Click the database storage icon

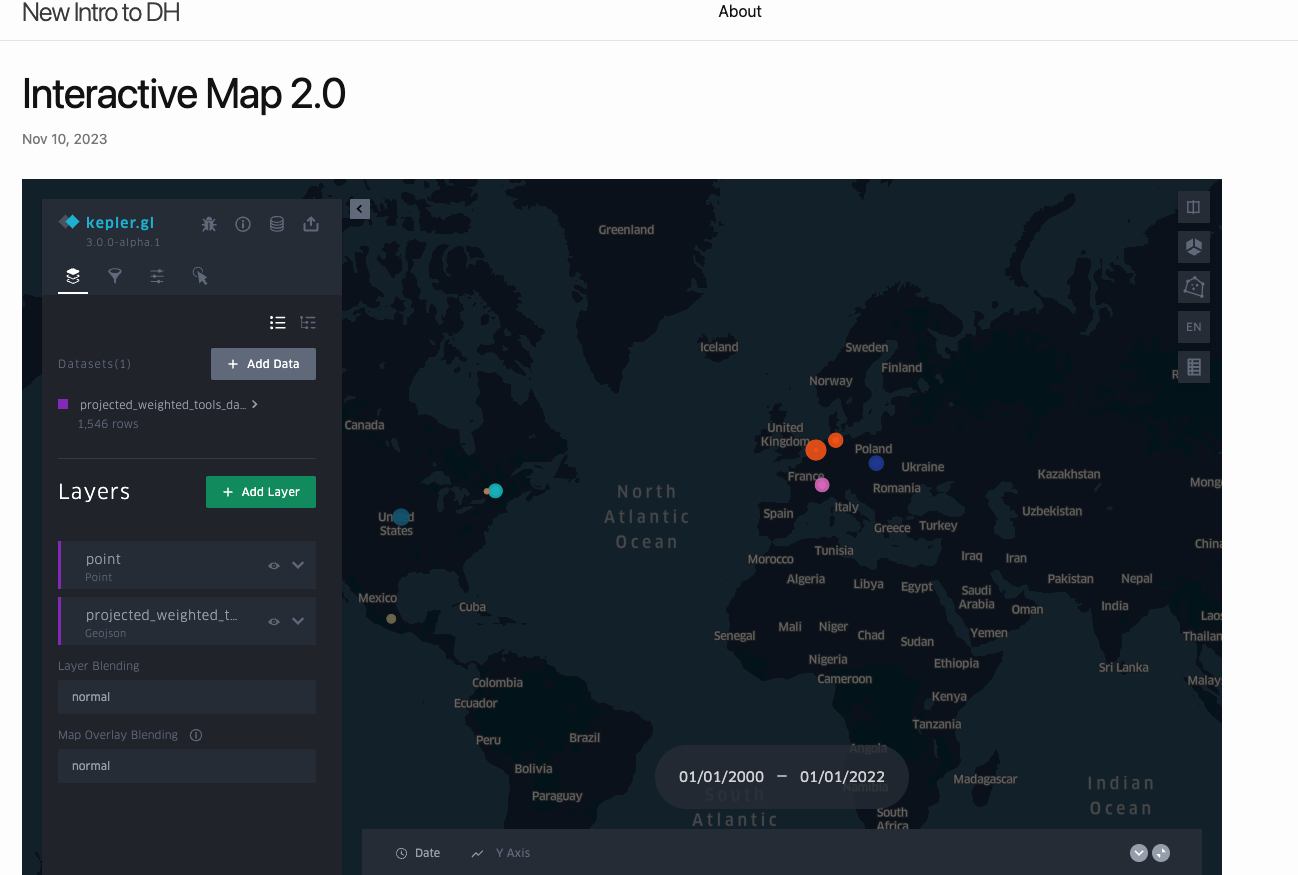(x=277, y=224)
